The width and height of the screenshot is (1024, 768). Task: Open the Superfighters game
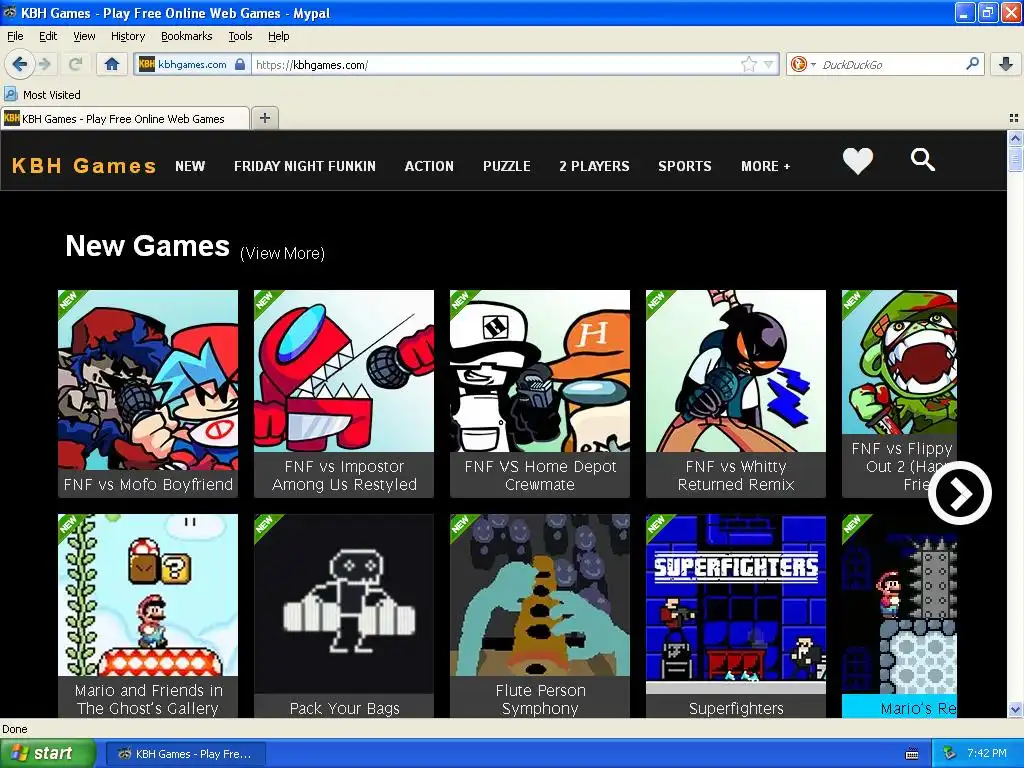[735, 615]
